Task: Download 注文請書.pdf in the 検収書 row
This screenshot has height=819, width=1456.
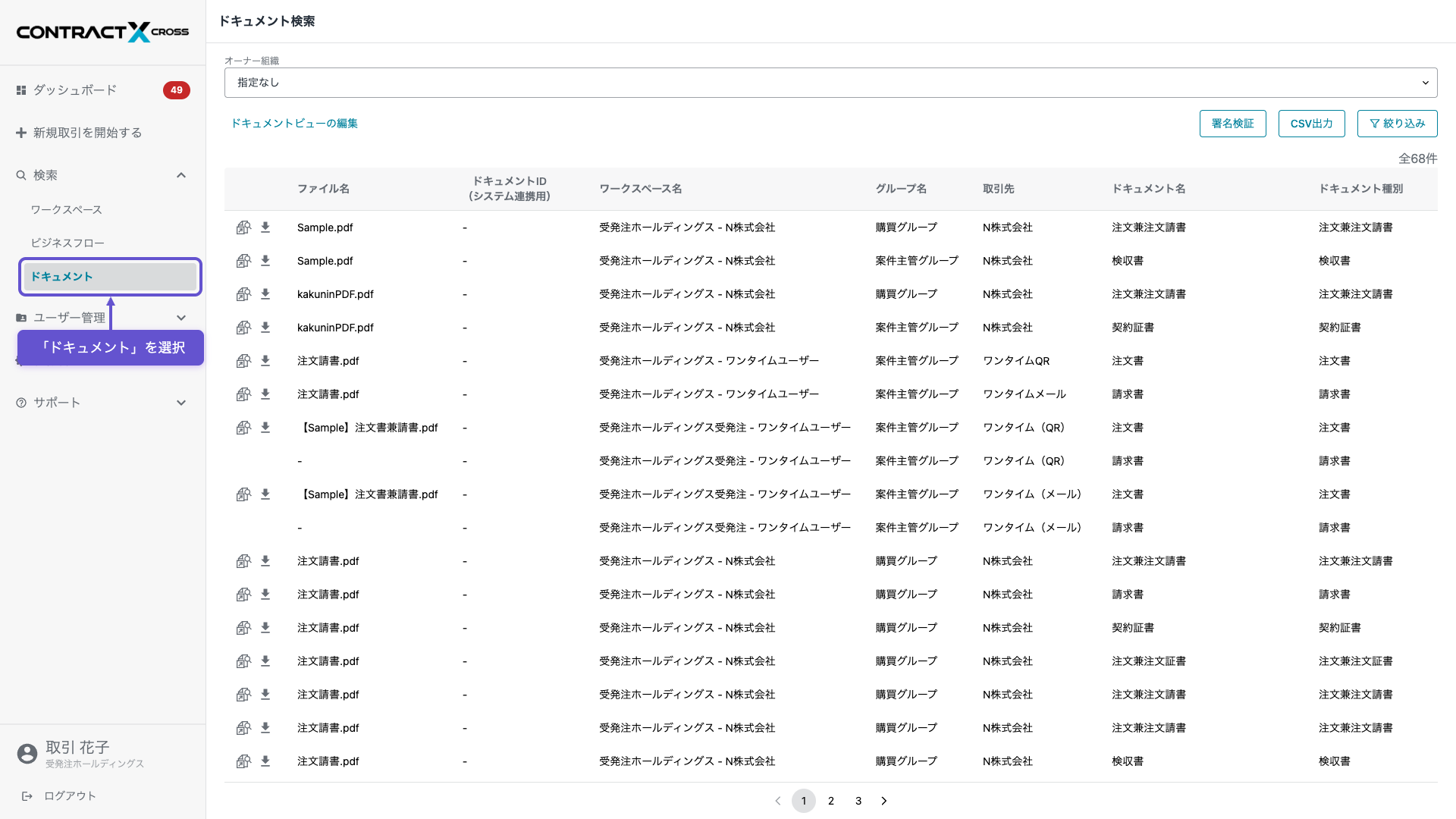Action: (265, 761)
